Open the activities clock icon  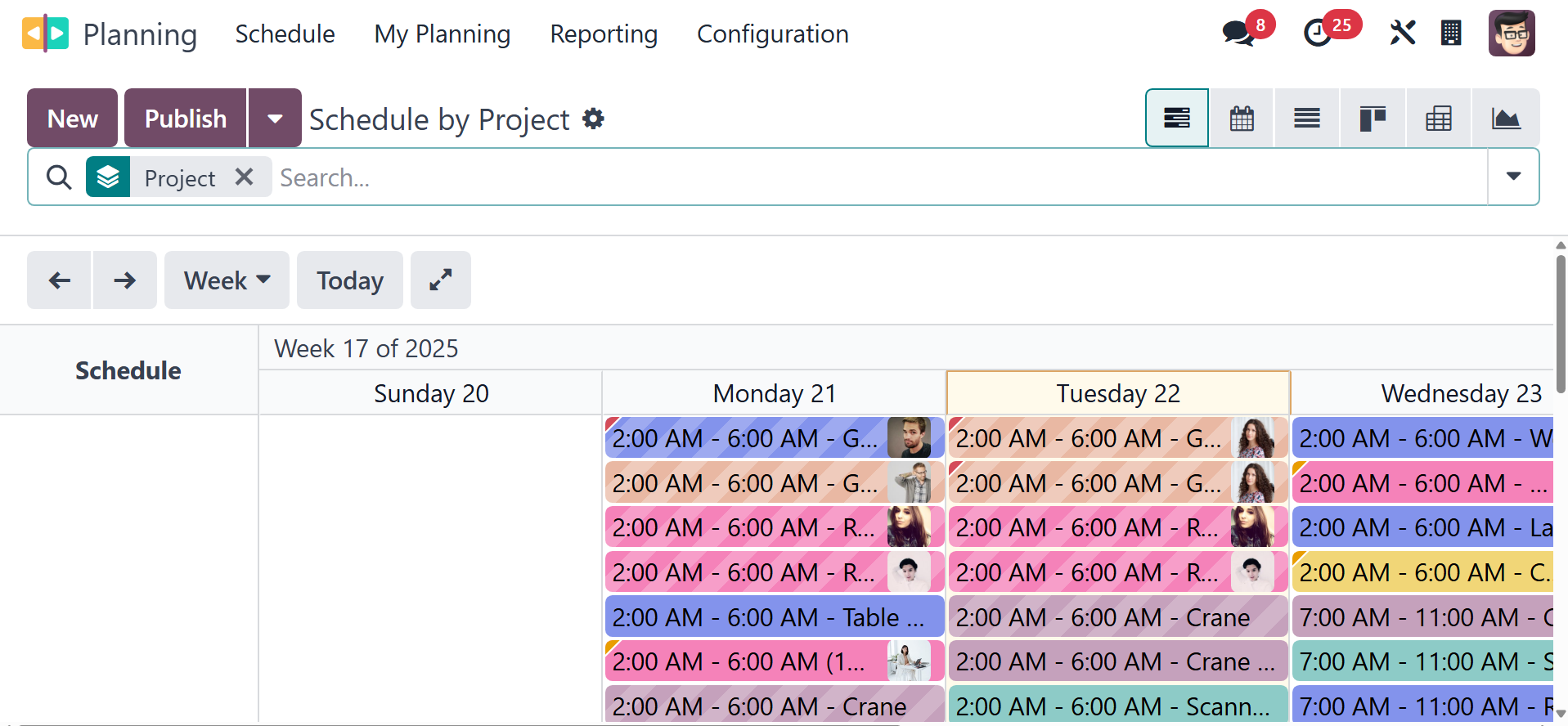[x=1318, y=34]
